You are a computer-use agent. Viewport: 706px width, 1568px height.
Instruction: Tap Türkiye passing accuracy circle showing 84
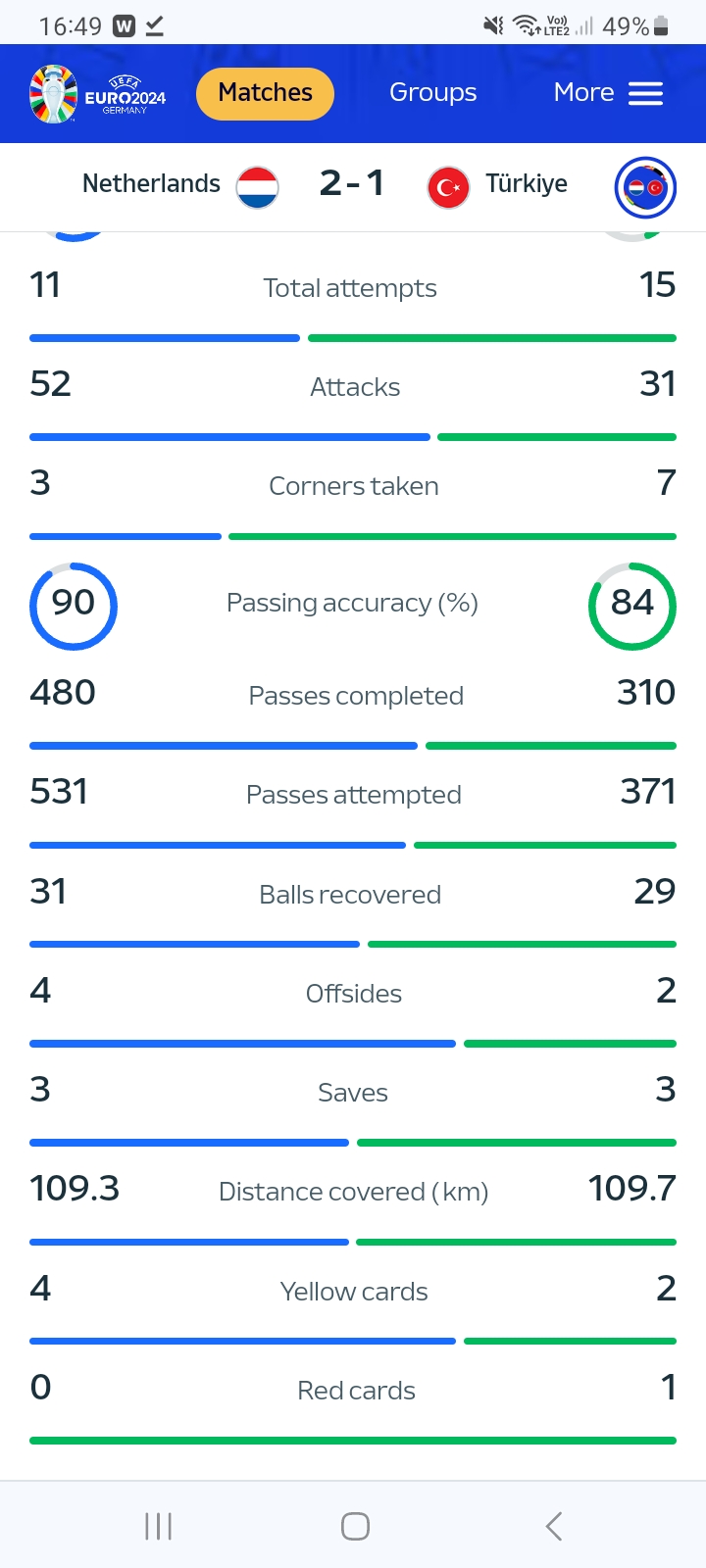point(632,606)
